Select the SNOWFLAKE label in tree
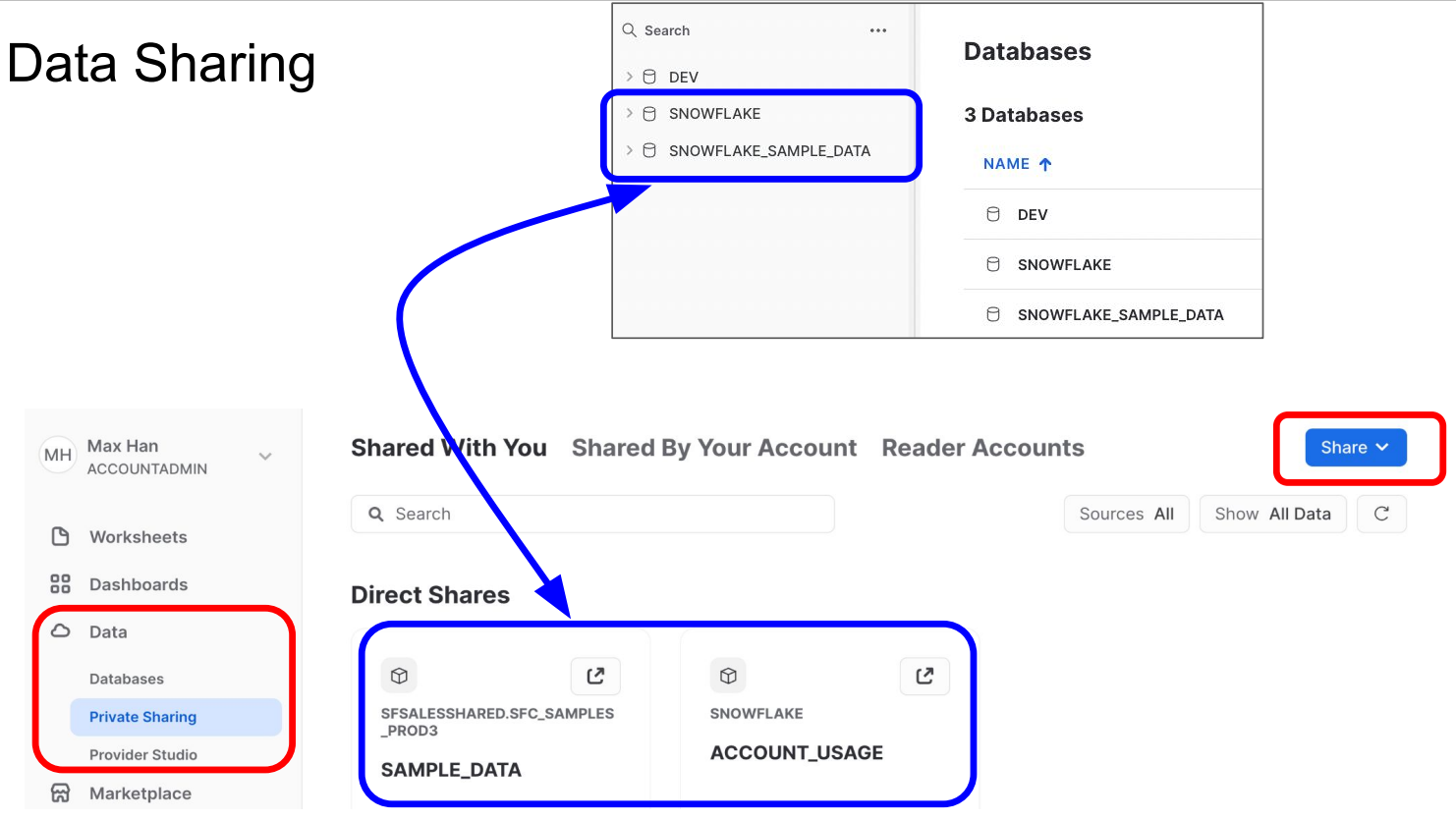This screenshot has height=820, width=1456. 714,114
